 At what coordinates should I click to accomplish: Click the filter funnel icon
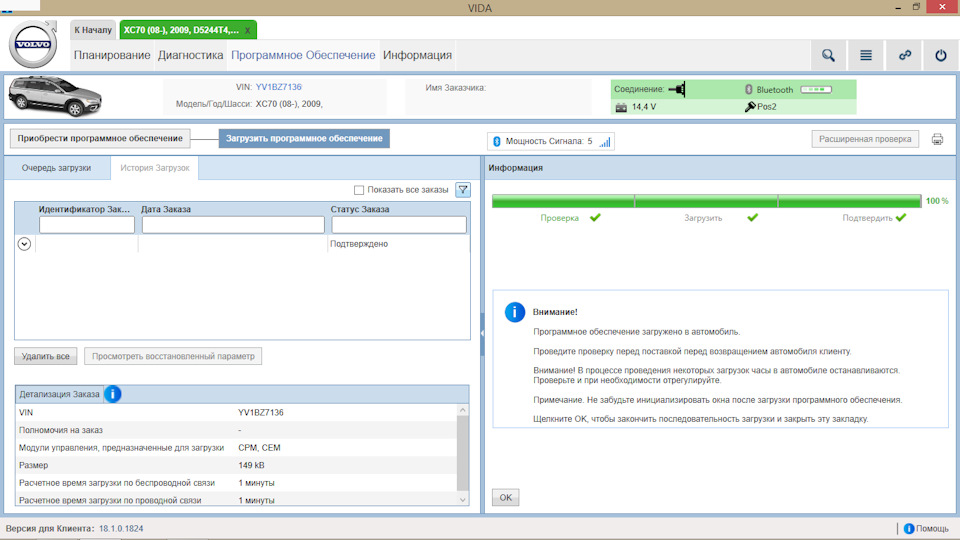pyautogui.click(x=463, y=190)
